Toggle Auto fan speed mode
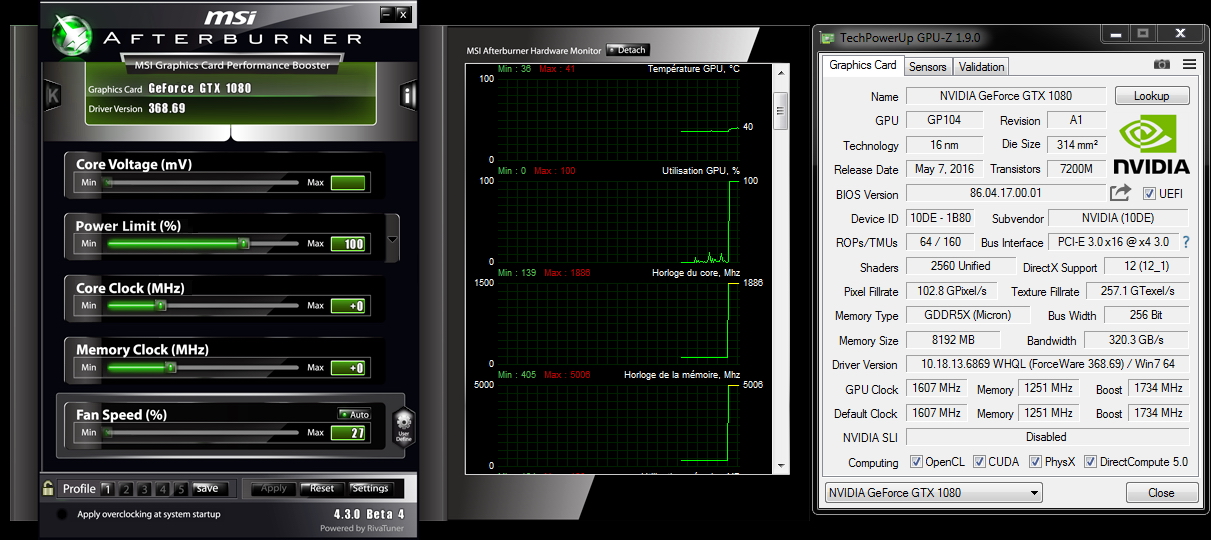The image size is (1211, 540). pyautogui.click(x=354, y=414)
